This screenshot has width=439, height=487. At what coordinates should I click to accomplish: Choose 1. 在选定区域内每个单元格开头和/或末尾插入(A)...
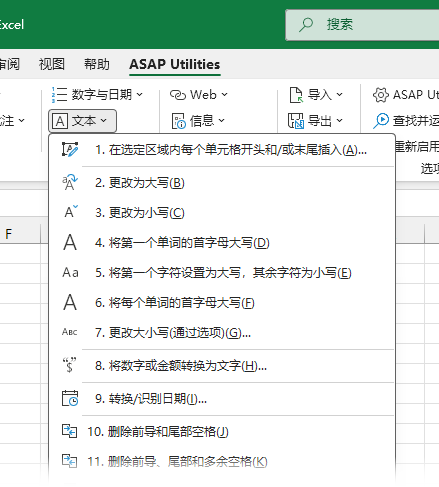pyautogui.click(x=222, y=150)
